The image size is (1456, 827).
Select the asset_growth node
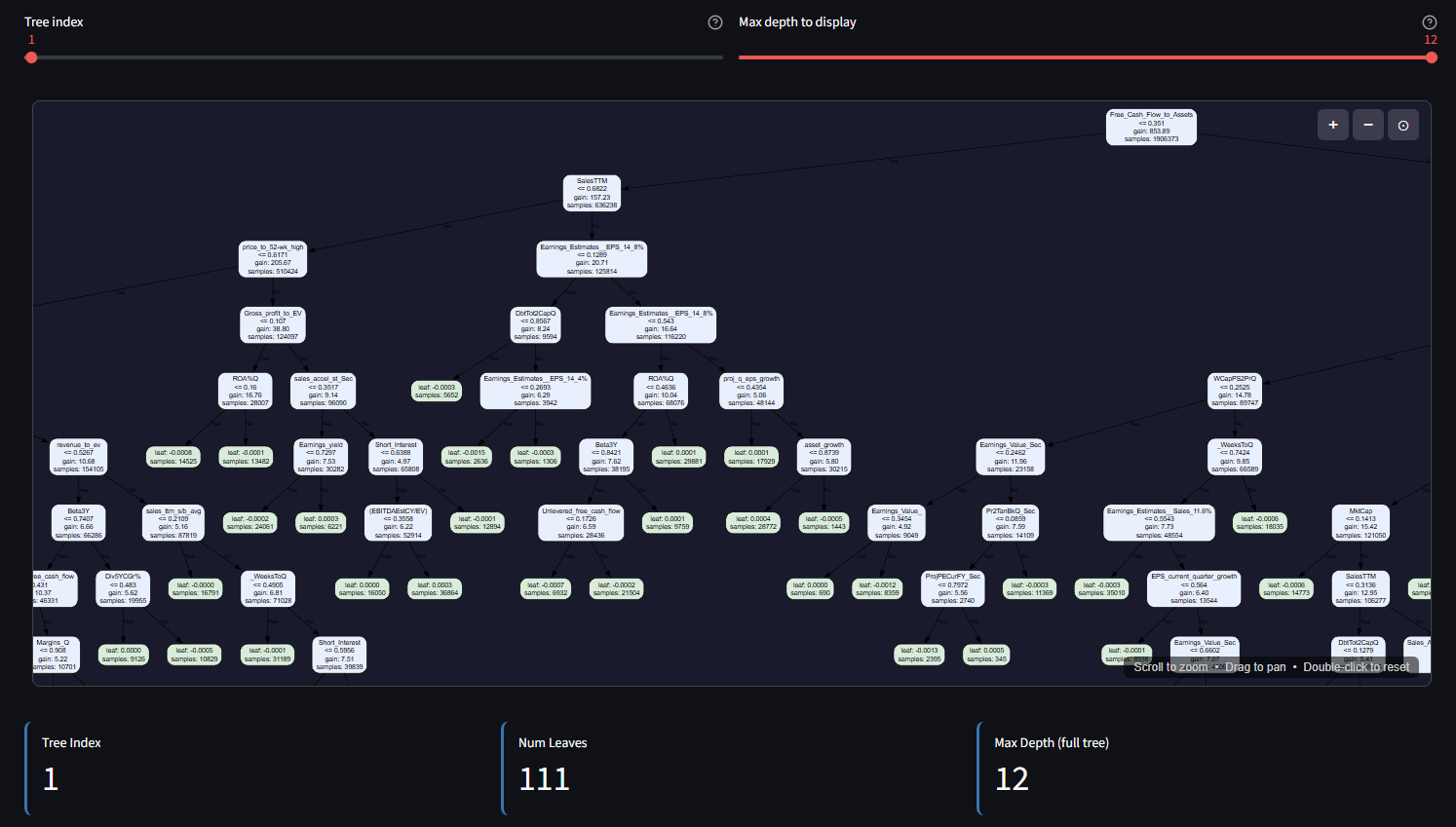tap(824, 457)
